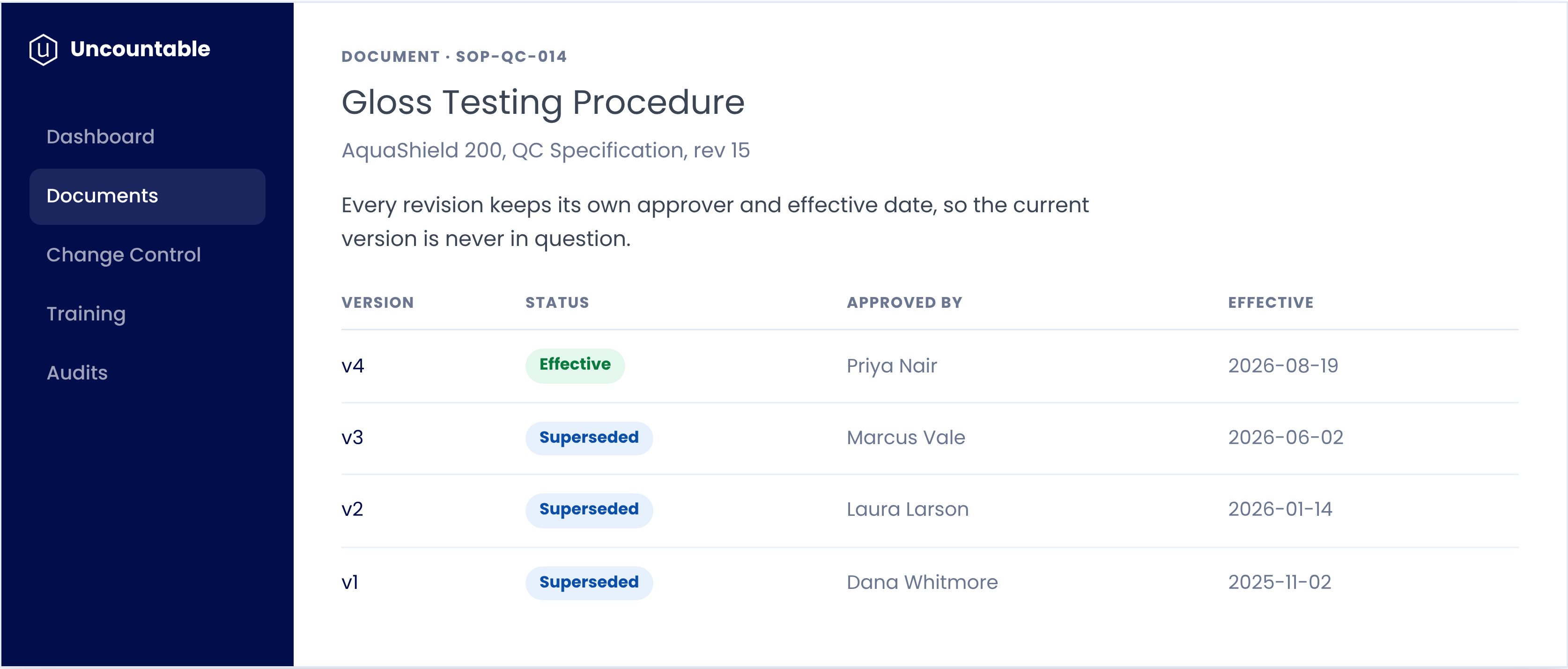
Task: Click the Uncountable brand name
Action: click(140, 49)
